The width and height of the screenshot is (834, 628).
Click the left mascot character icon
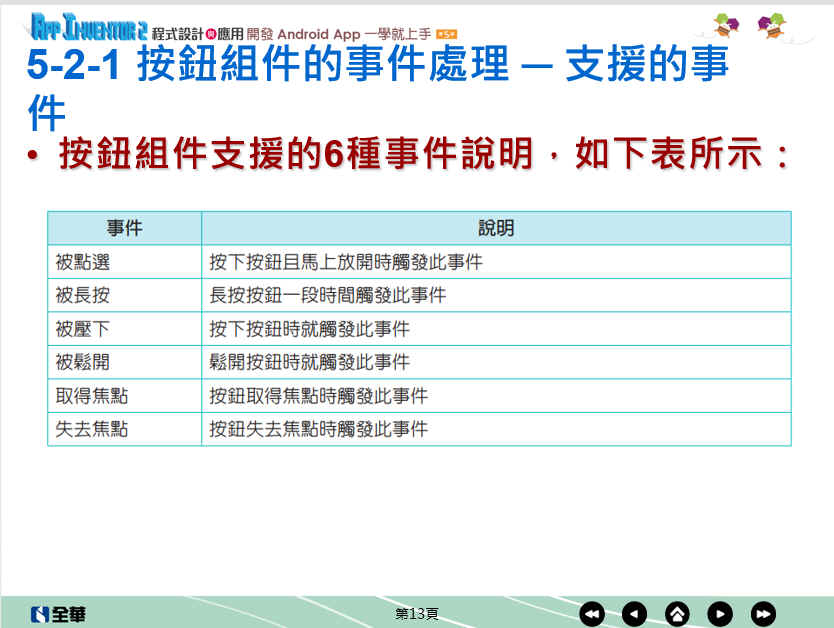[x=727, y=24]
